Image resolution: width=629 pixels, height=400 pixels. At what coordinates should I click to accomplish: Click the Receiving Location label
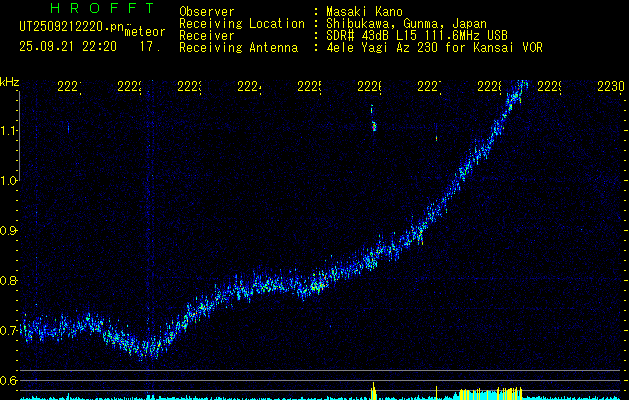pos(242,24)
